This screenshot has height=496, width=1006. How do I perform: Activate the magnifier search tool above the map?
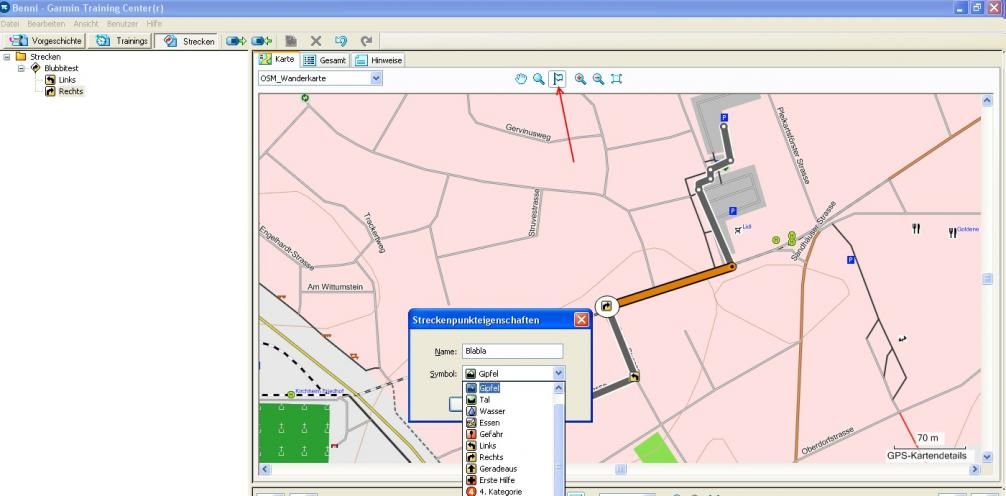click(x=538, y=78)
